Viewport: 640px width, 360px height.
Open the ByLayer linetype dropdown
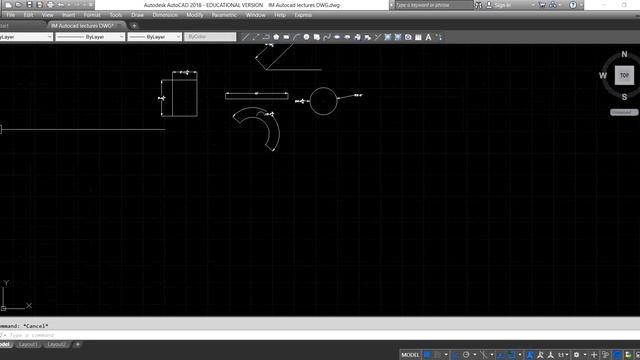[x=90, y=37]
